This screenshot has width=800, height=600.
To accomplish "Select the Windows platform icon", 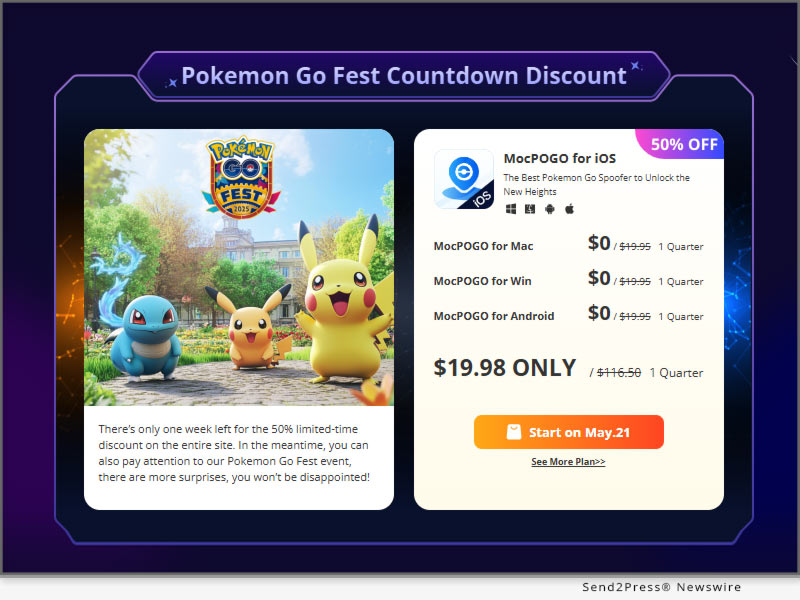I will point(511,209).
